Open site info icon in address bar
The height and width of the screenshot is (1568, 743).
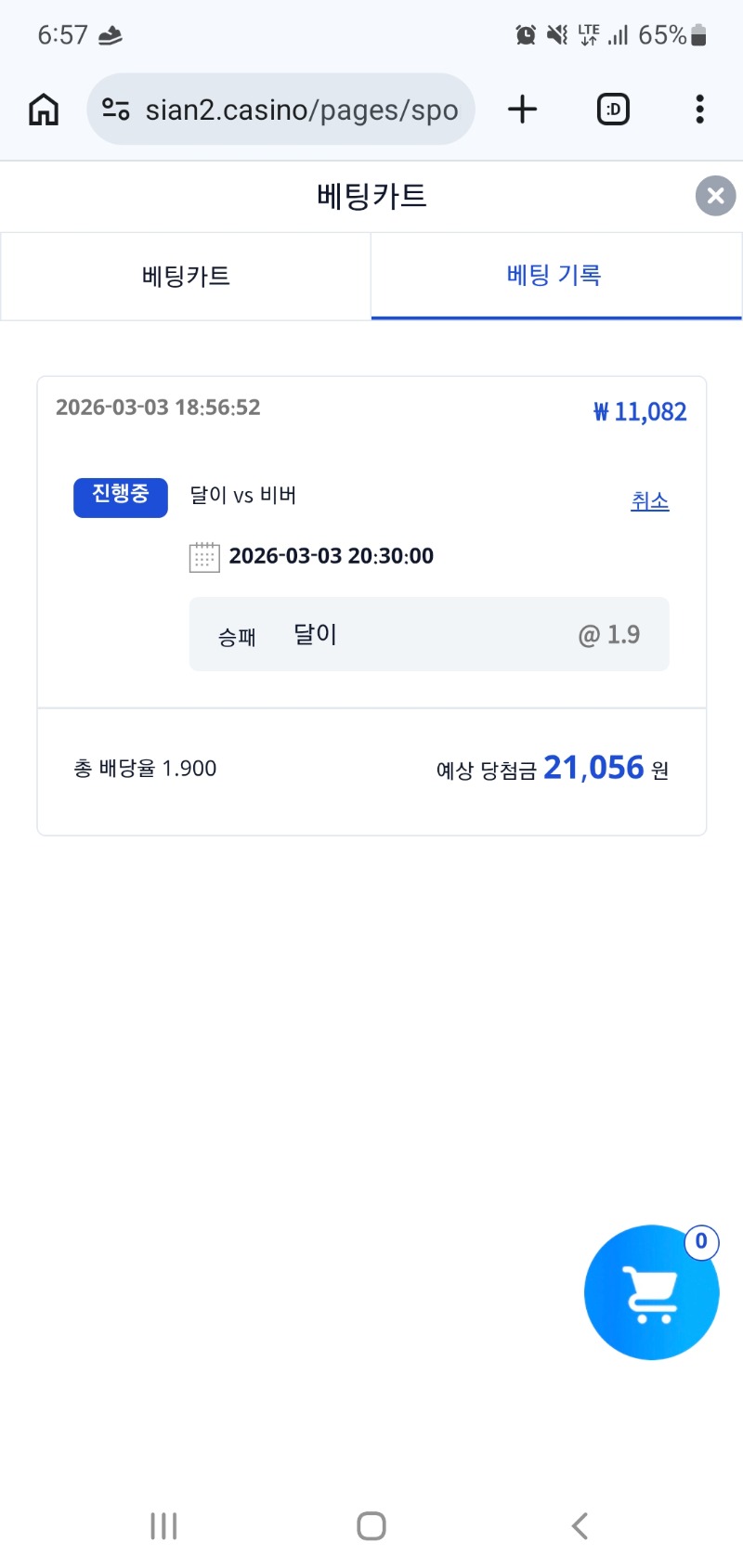pyautogui.click(x=116, y=110)
